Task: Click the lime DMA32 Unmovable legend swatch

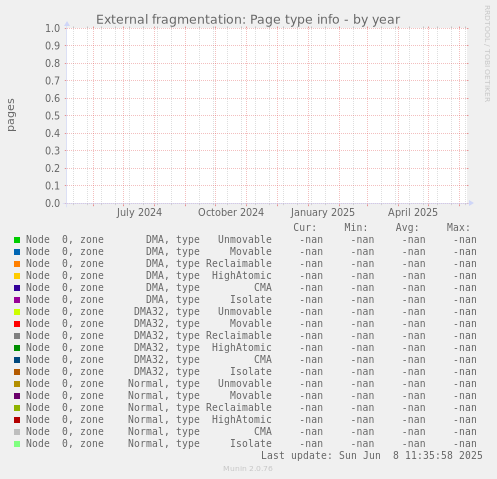Action: point(17,312)
